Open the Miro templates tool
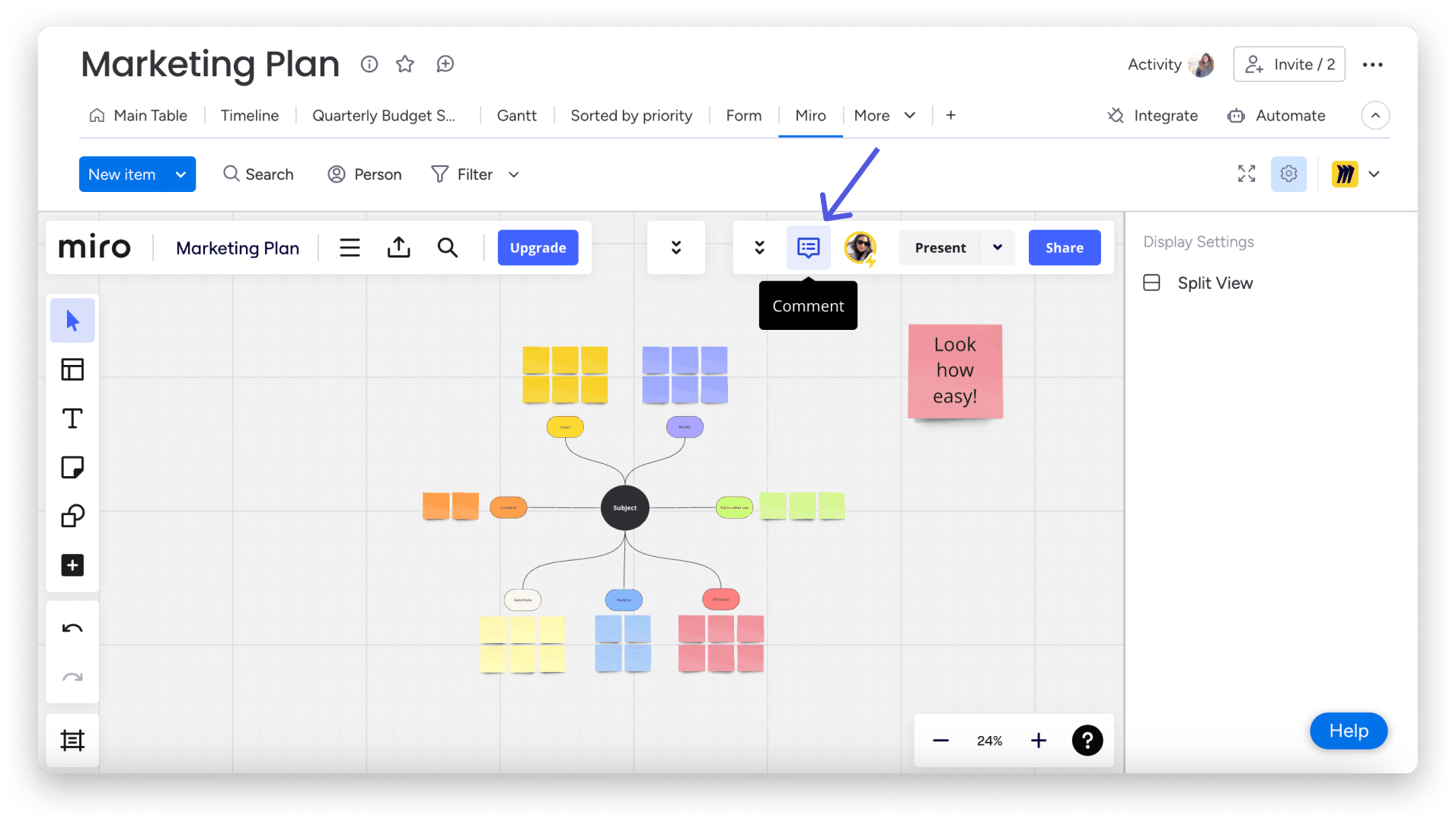The image size is (1456, 819). [x=72, y=370]
